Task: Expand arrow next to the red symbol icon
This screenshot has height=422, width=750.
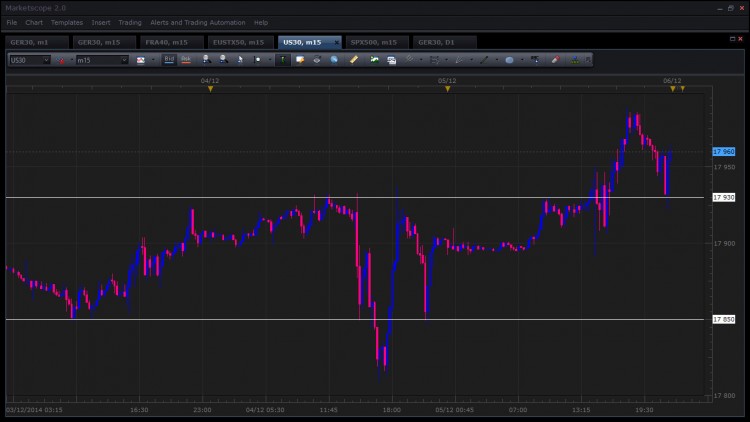Action: coord(71,60)
